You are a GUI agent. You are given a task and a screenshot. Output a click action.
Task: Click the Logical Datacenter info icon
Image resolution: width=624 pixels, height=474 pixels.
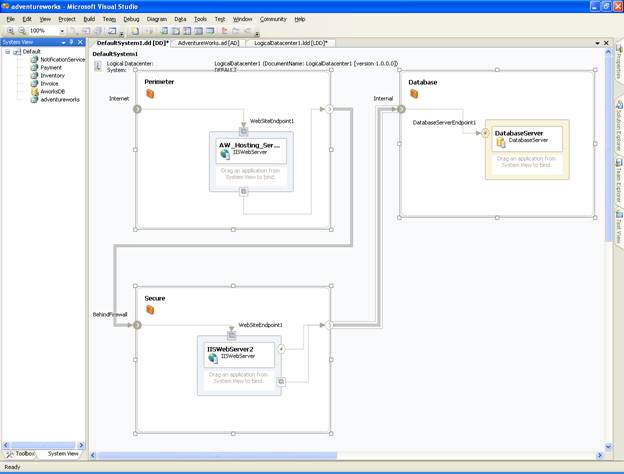tap(98, 66)
